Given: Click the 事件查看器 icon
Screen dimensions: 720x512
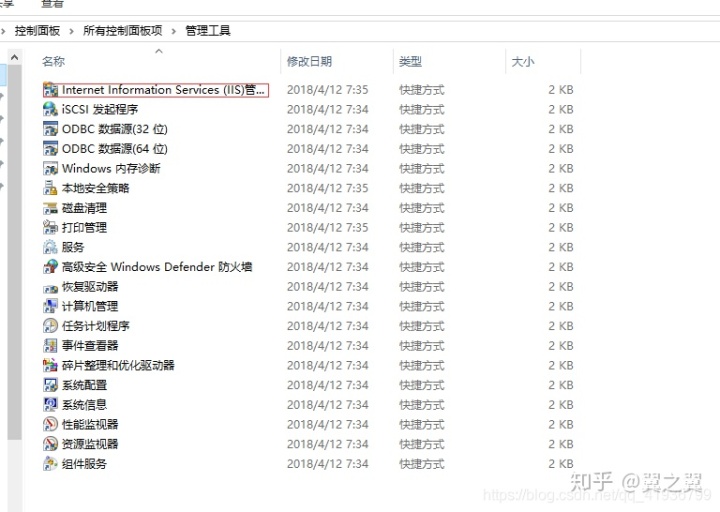Looking at the screenshot, I should [x=51, y=346].
